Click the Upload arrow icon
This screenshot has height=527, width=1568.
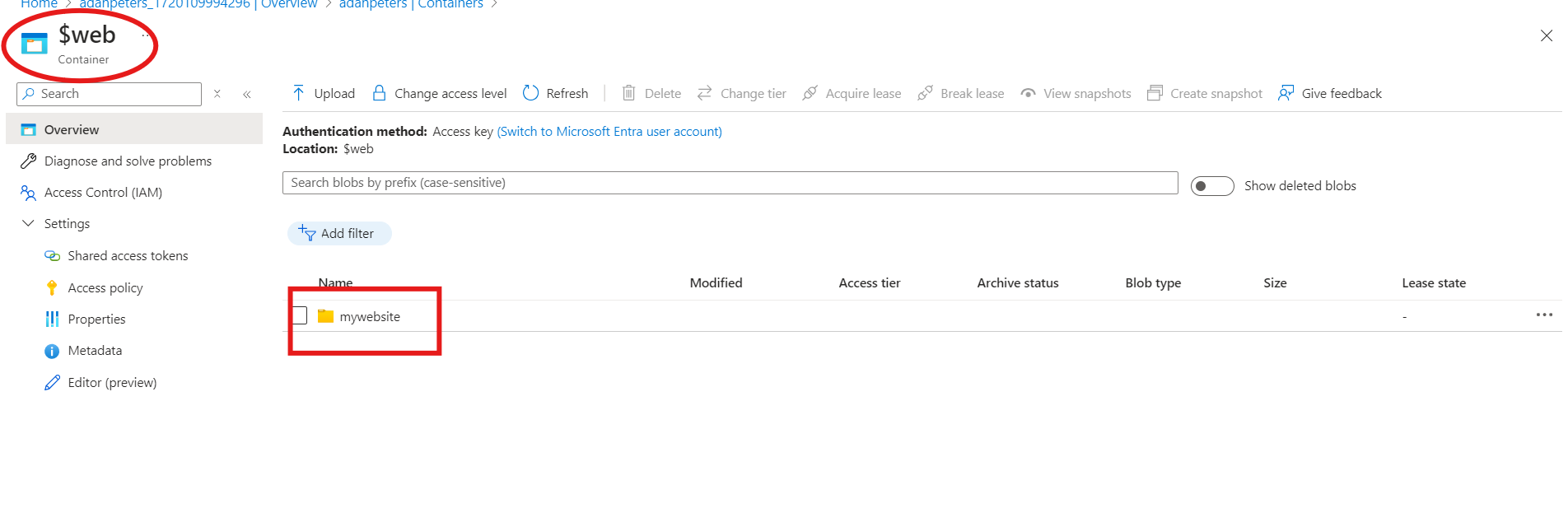click(x=298, y=93)
